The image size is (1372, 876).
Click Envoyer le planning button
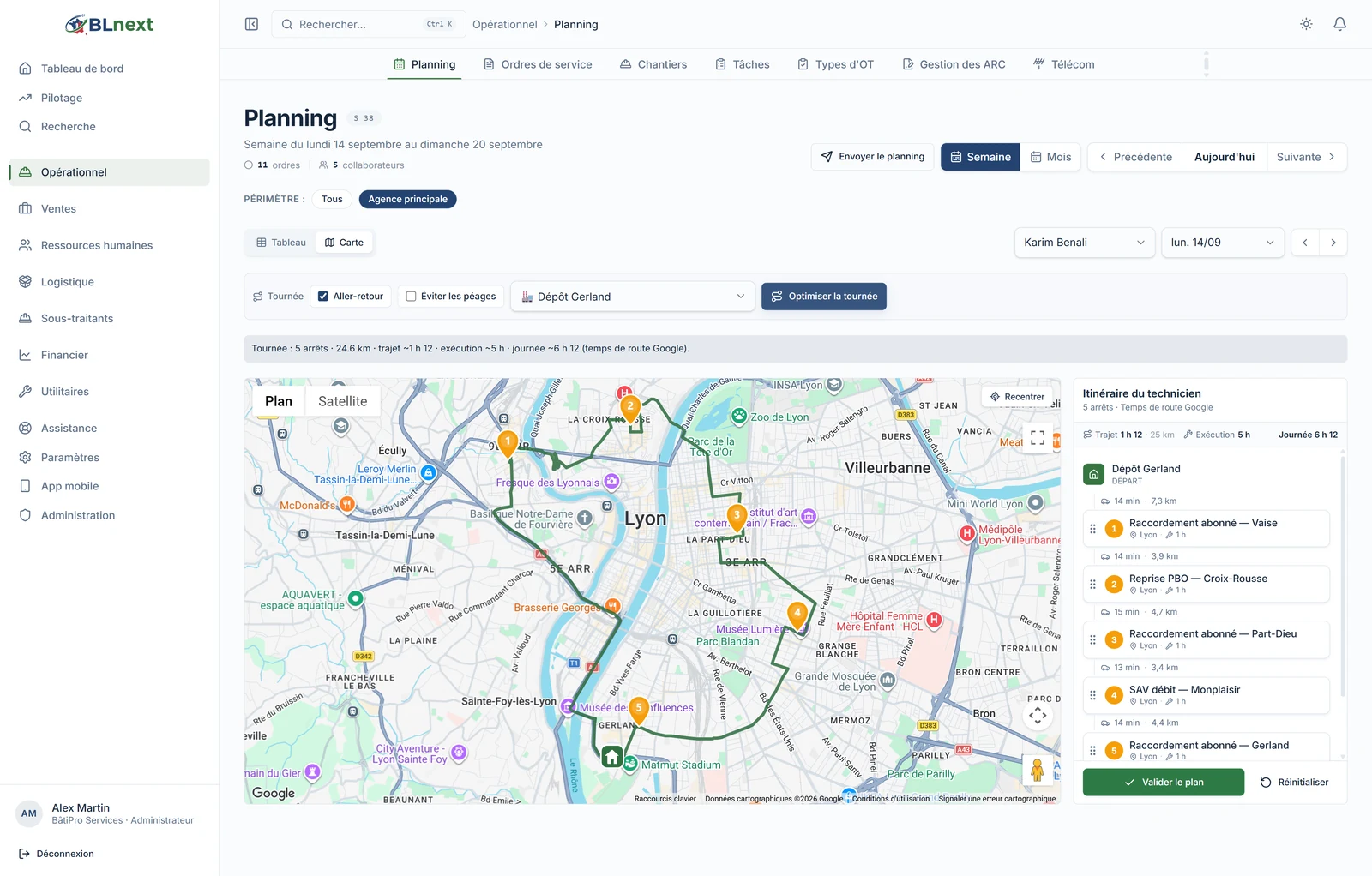tap(873, 157)
